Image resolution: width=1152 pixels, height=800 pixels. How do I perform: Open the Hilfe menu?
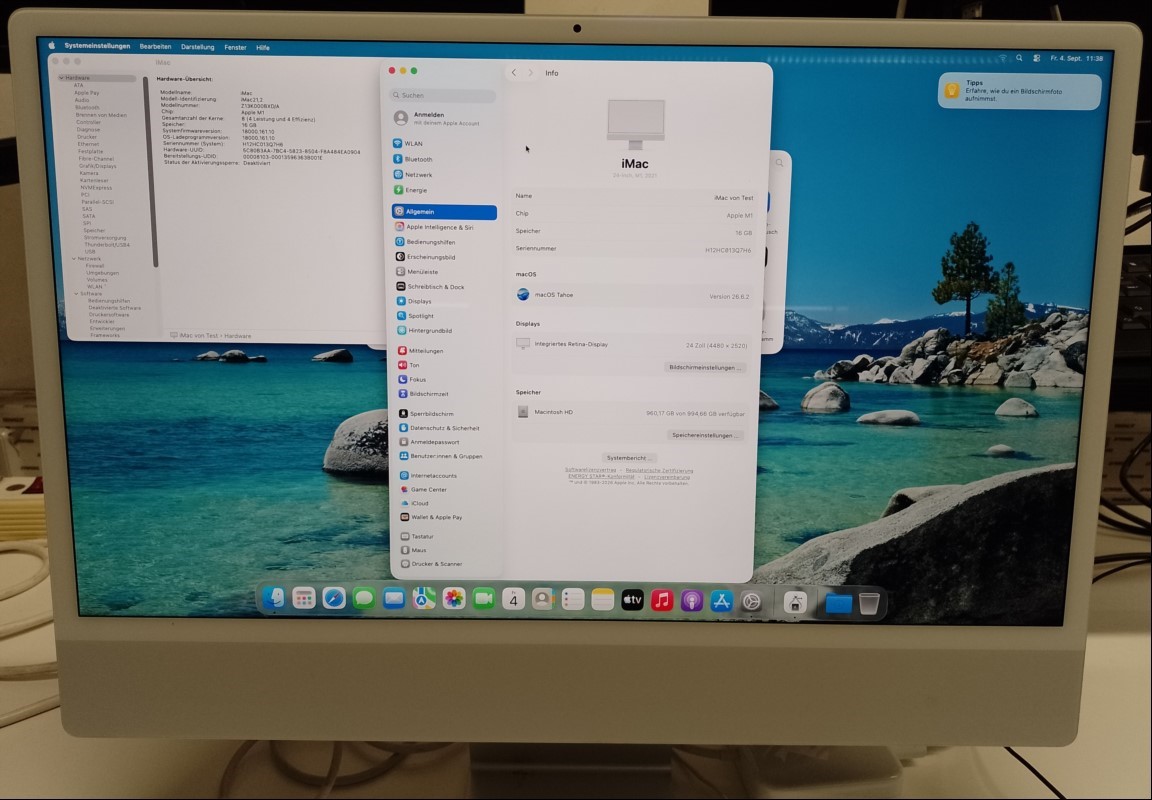(262, 48)
